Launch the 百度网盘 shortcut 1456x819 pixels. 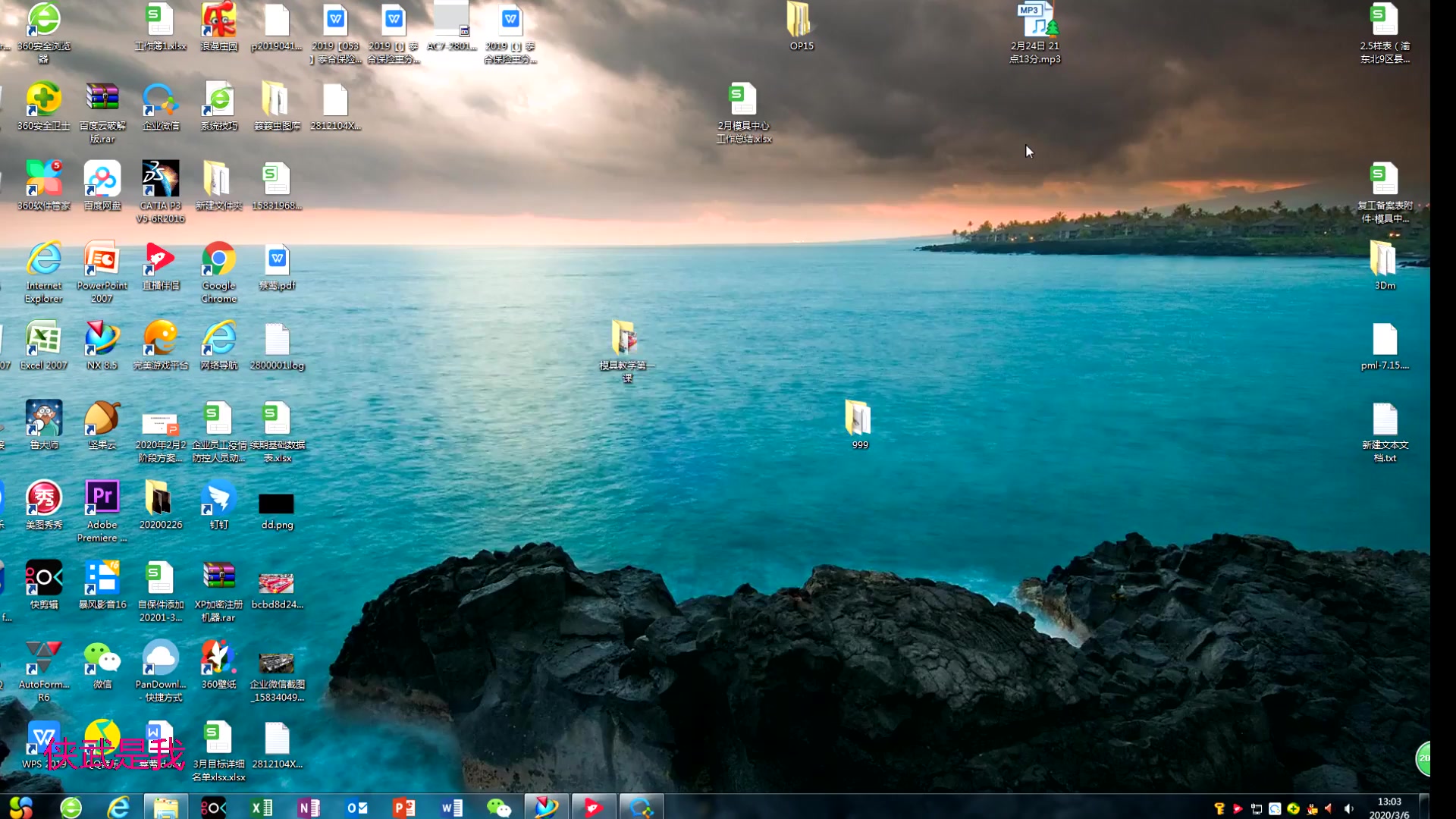point(102,186)
